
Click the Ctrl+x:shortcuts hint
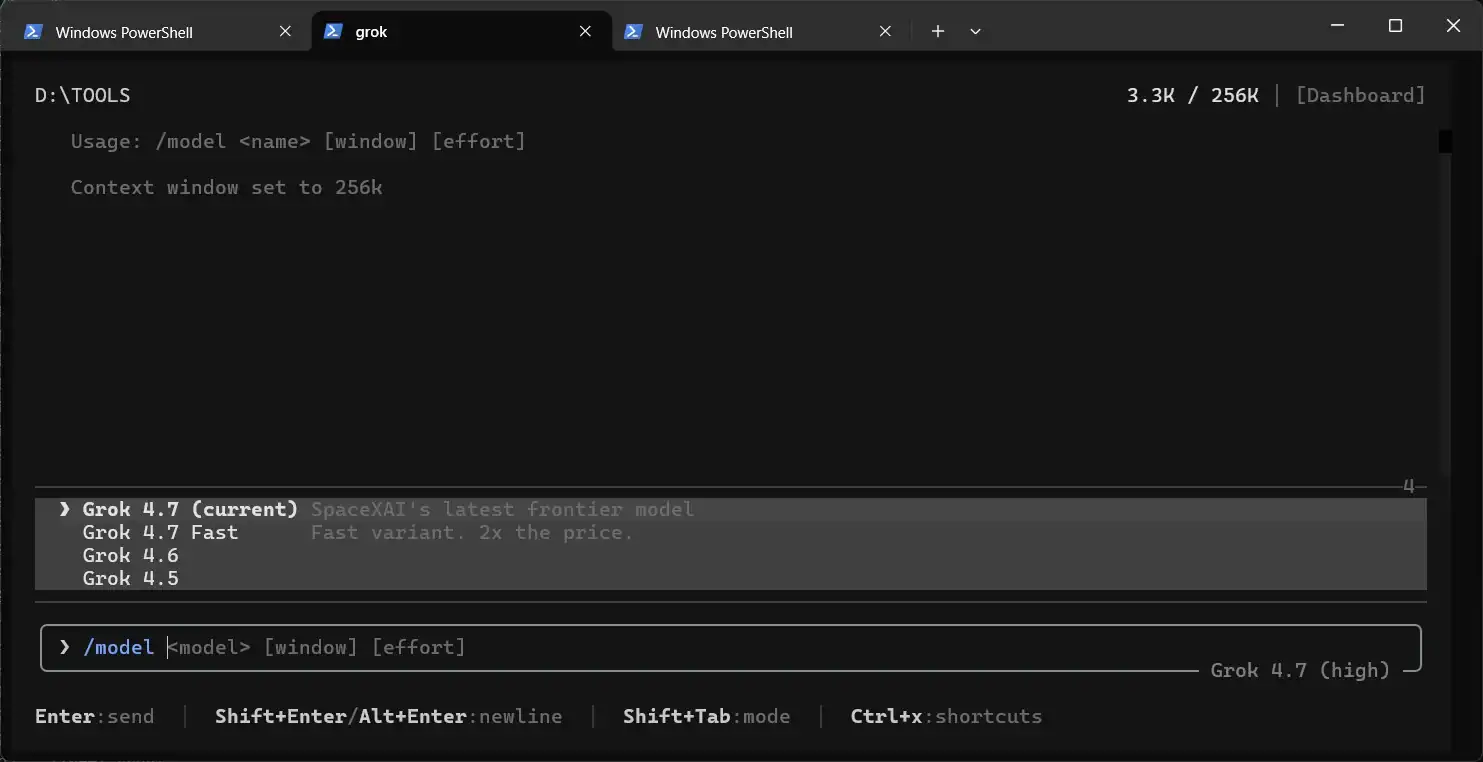tap(946, 716)
